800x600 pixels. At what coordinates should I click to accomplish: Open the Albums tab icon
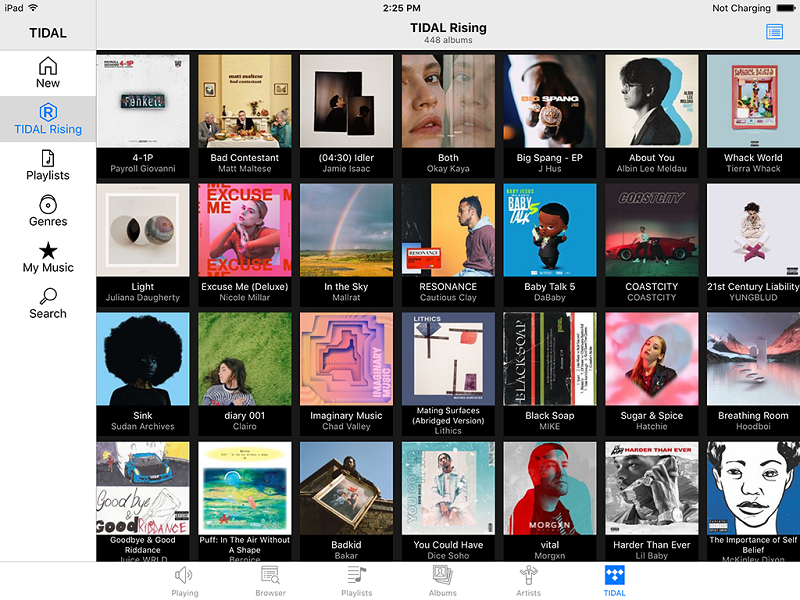point(442,575)
